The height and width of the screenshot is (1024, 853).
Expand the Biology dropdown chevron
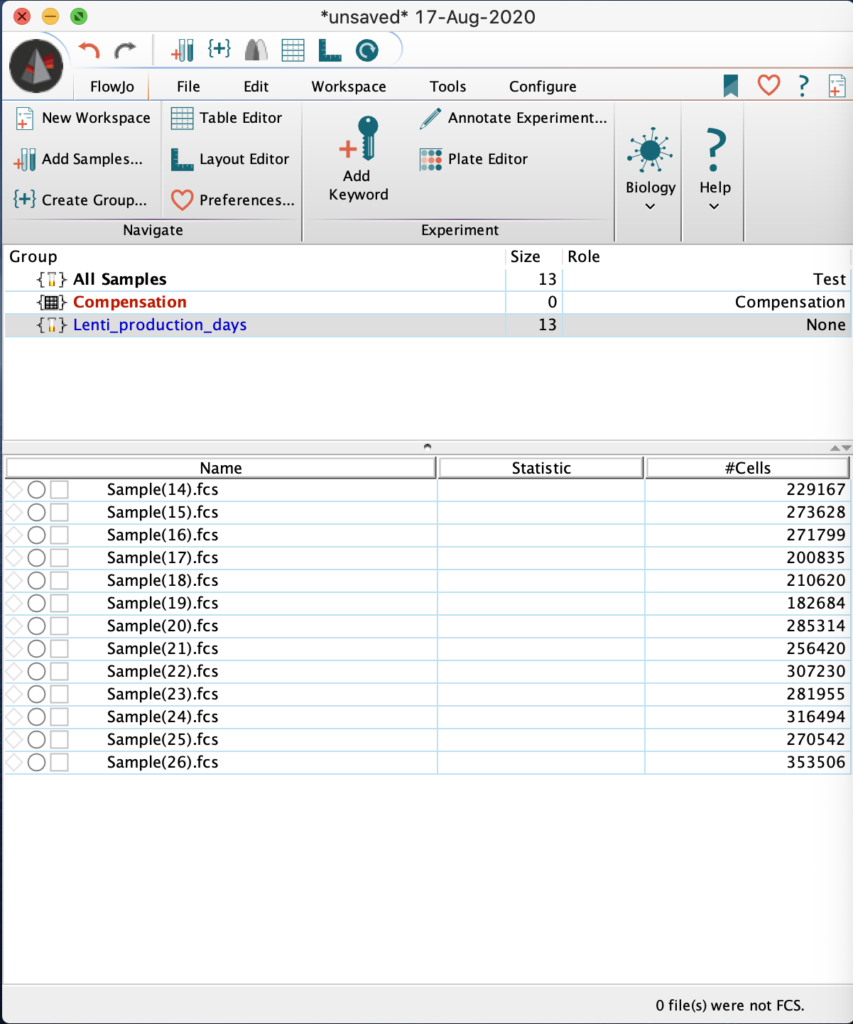[650, 206]
